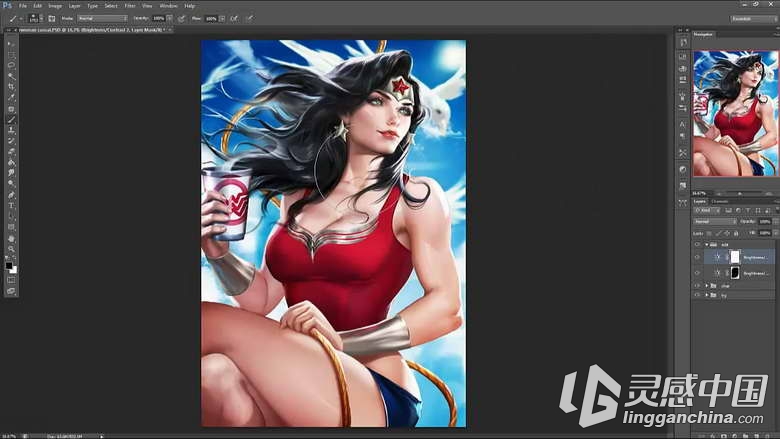Toggle lock transparent pixels
The height and width of the screenshot is (439, 780).
pos(709,233)
